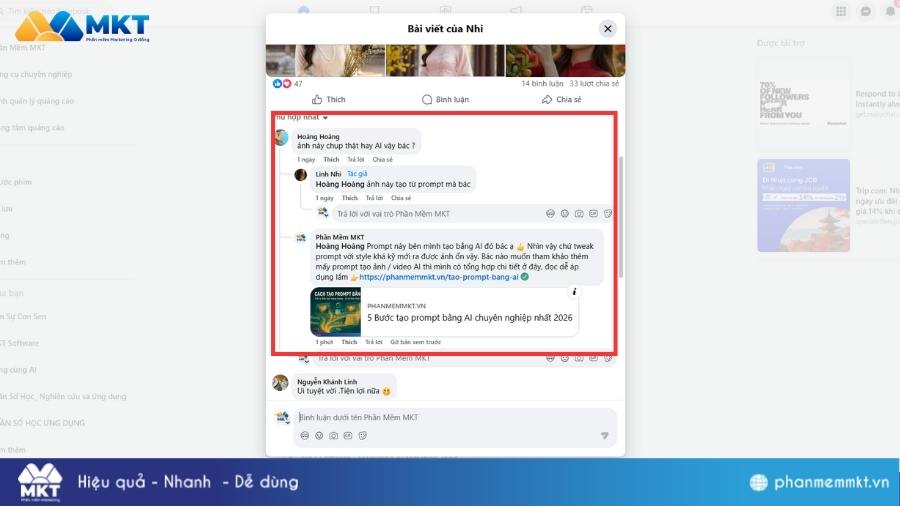Click 'Gỡ bản xem trước' to remove preview

[416, 342]
